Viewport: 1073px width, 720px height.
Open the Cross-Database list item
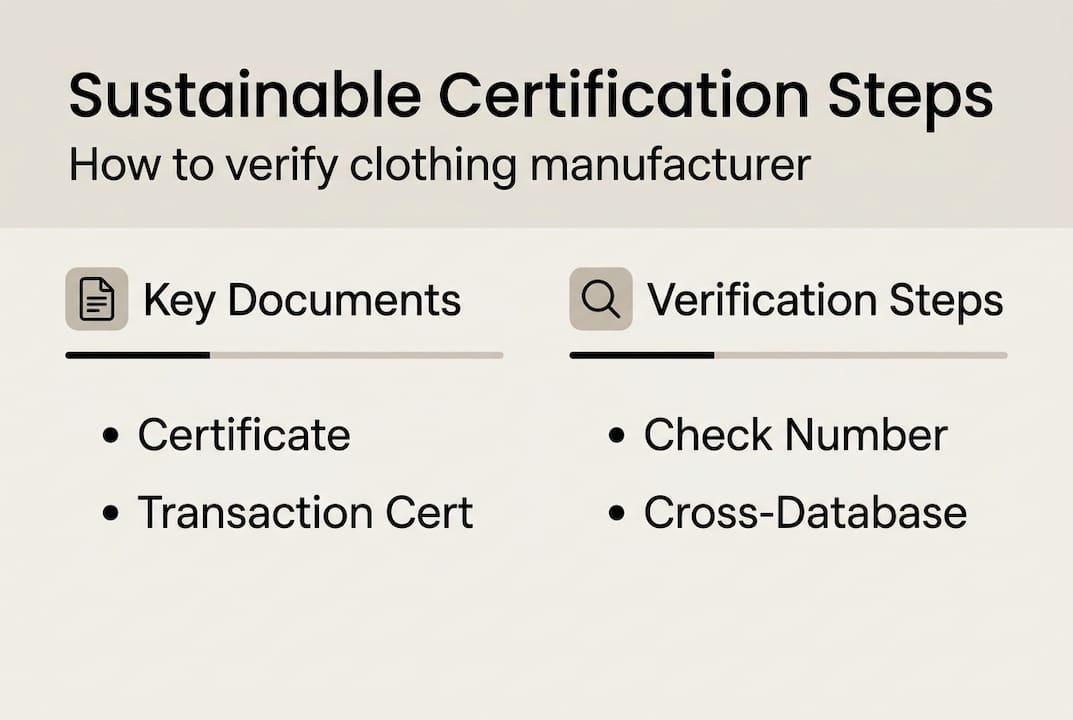[805, 512]
